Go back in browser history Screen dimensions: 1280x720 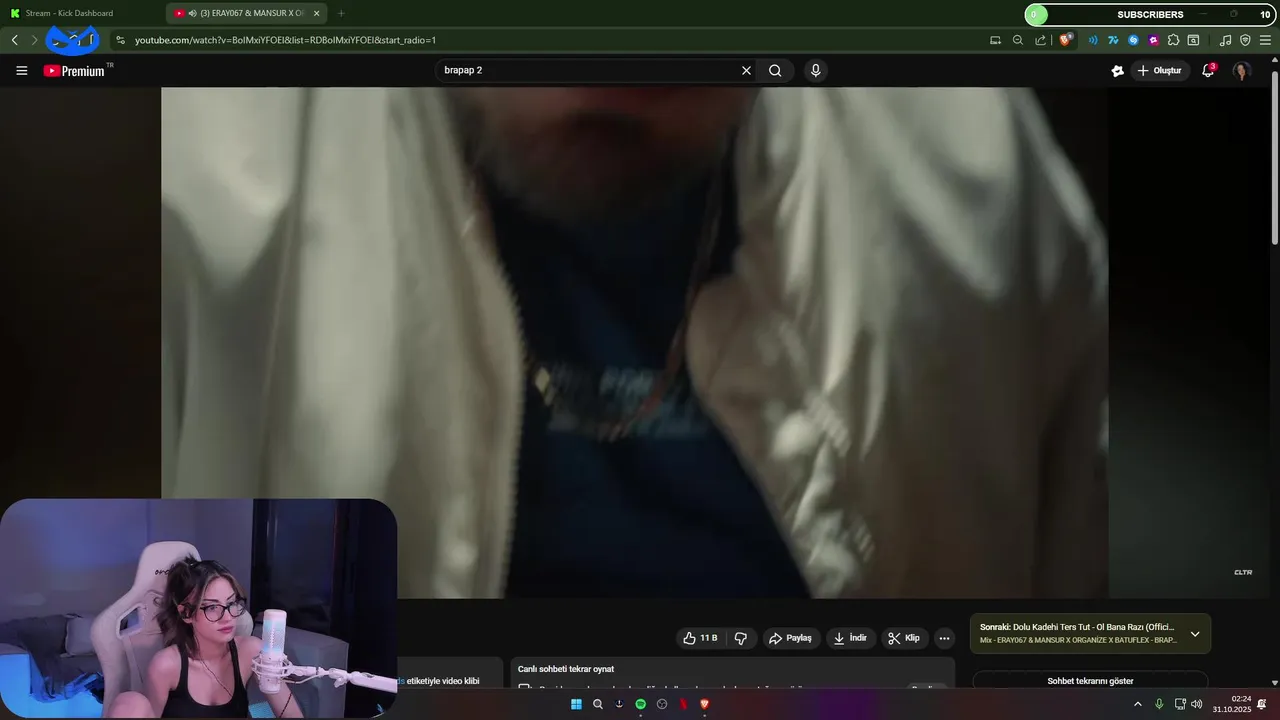[14, 40]
